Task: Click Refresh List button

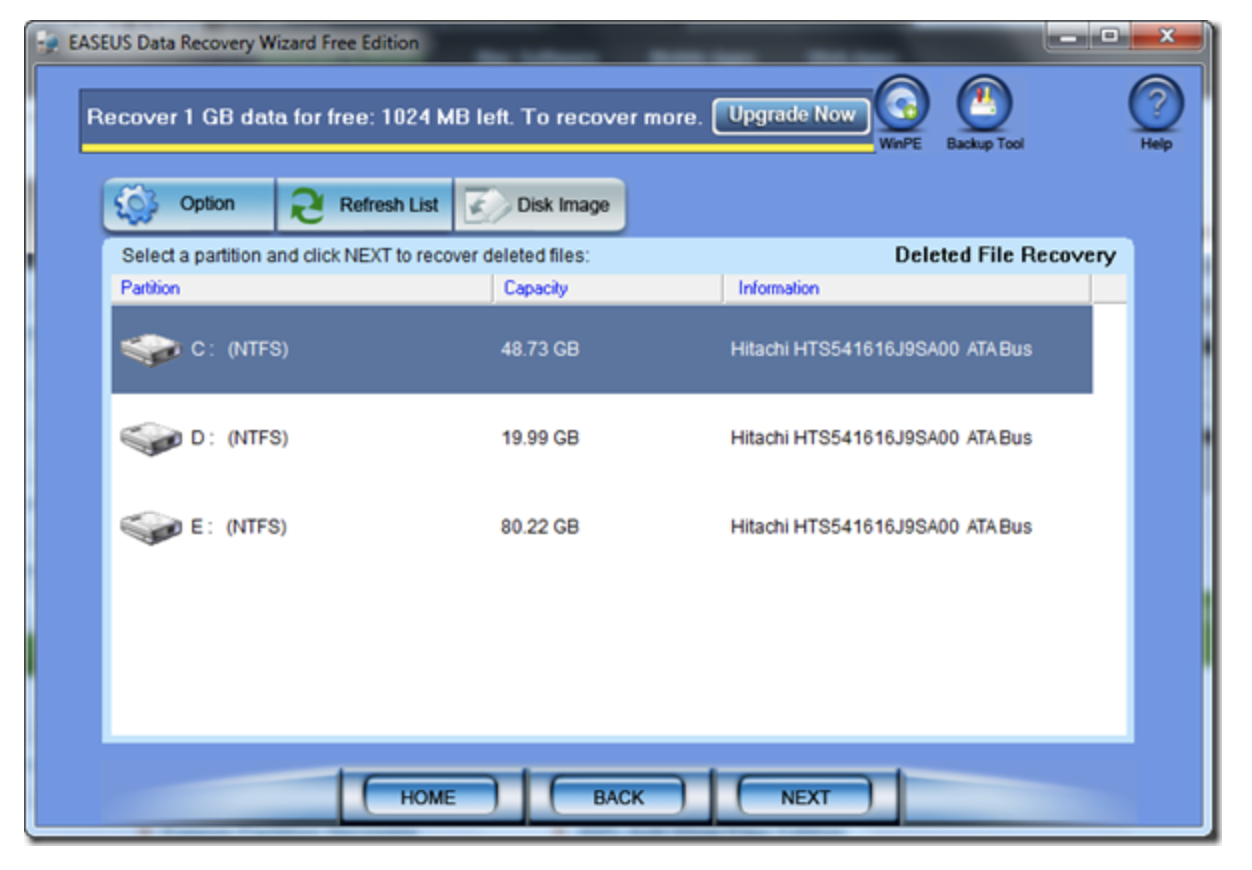Action: click(365, 205)
